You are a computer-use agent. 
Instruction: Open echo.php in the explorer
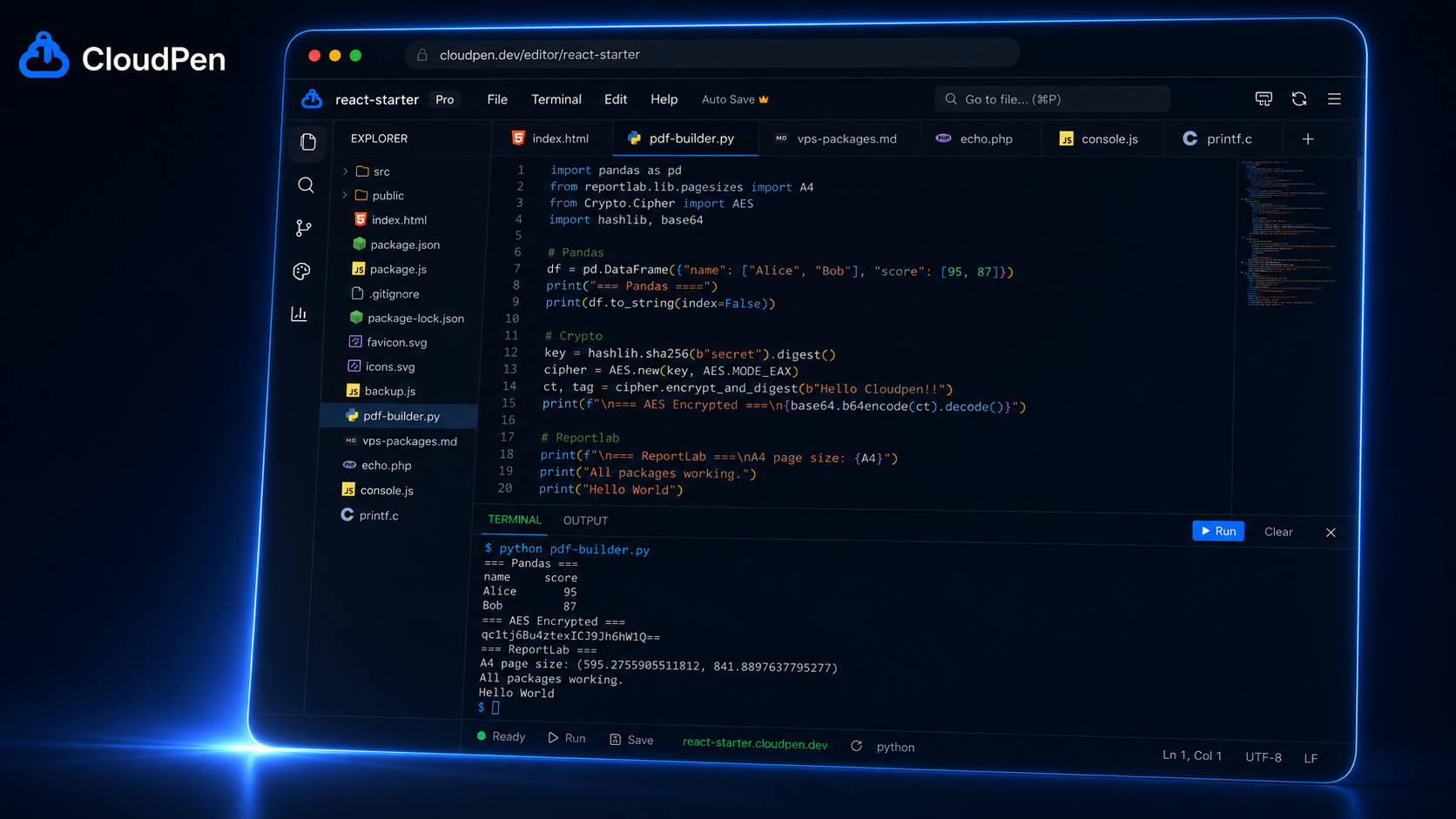[x=376, y=466]
